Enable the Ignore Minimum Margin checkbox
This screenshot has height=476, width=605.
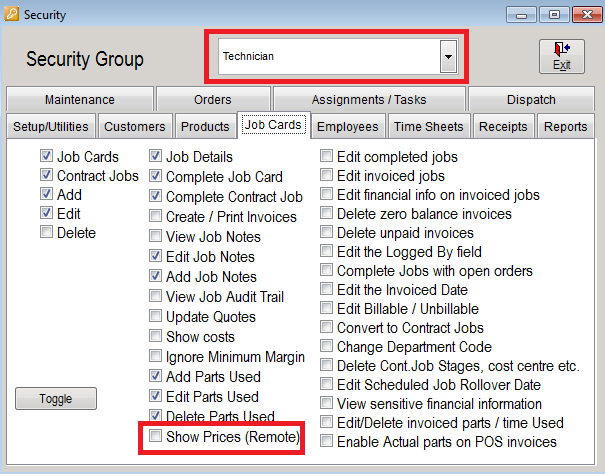click(155, 356)
